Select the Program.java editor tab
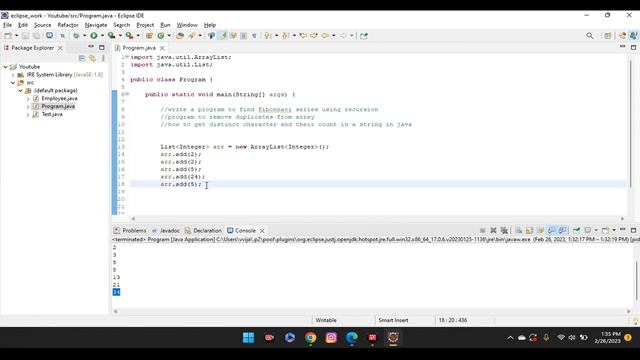Screen dimensions: 640x360 tap(139, 48)
